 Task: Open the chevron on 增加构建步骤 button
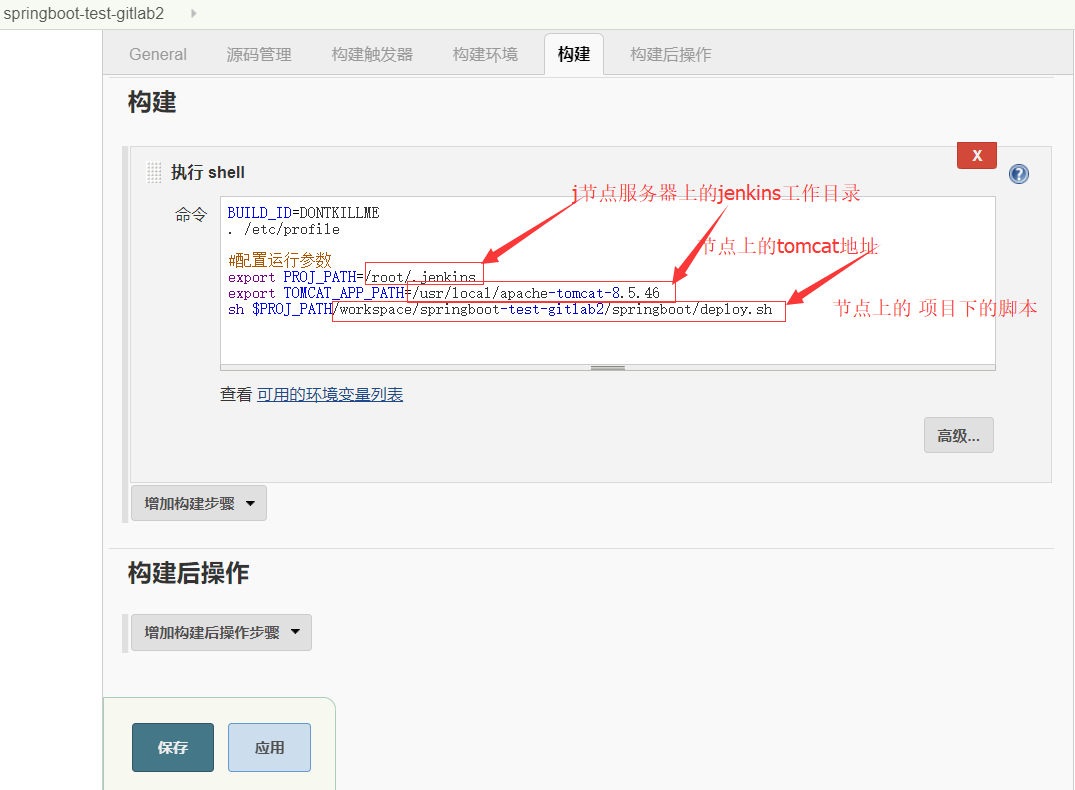click(252, 503)
